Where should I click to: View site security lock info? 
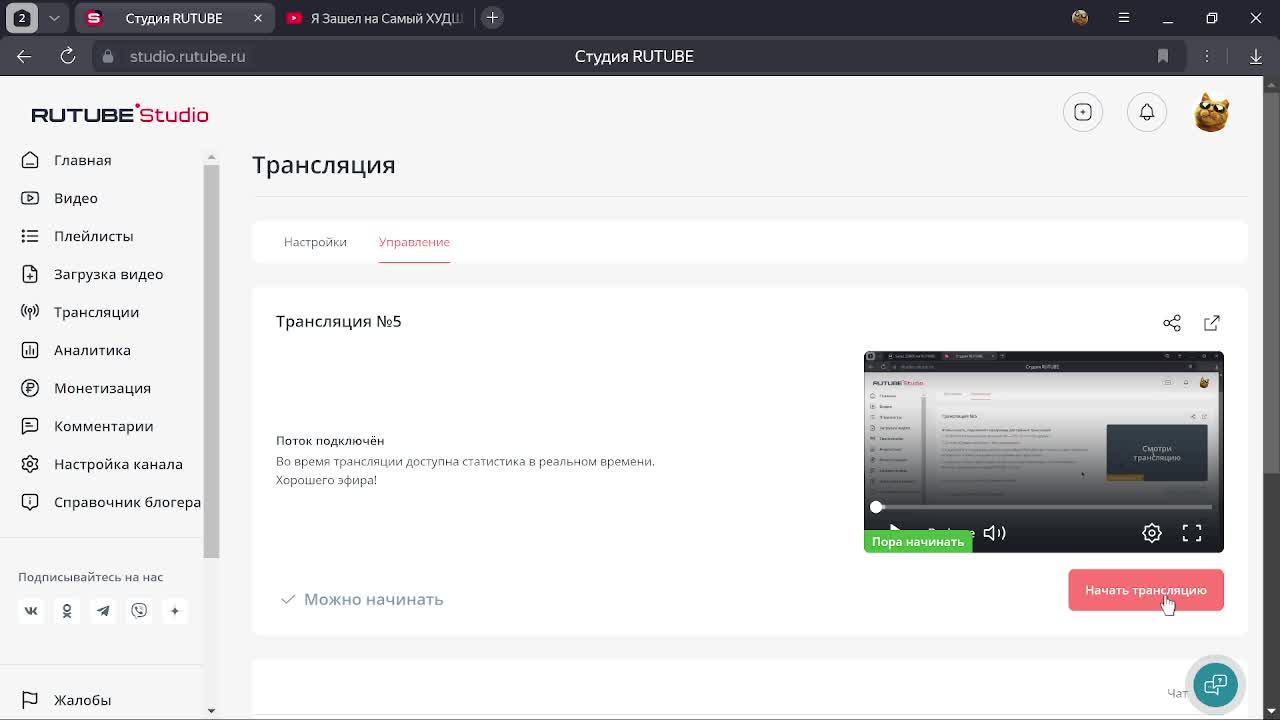pos(108,56)
